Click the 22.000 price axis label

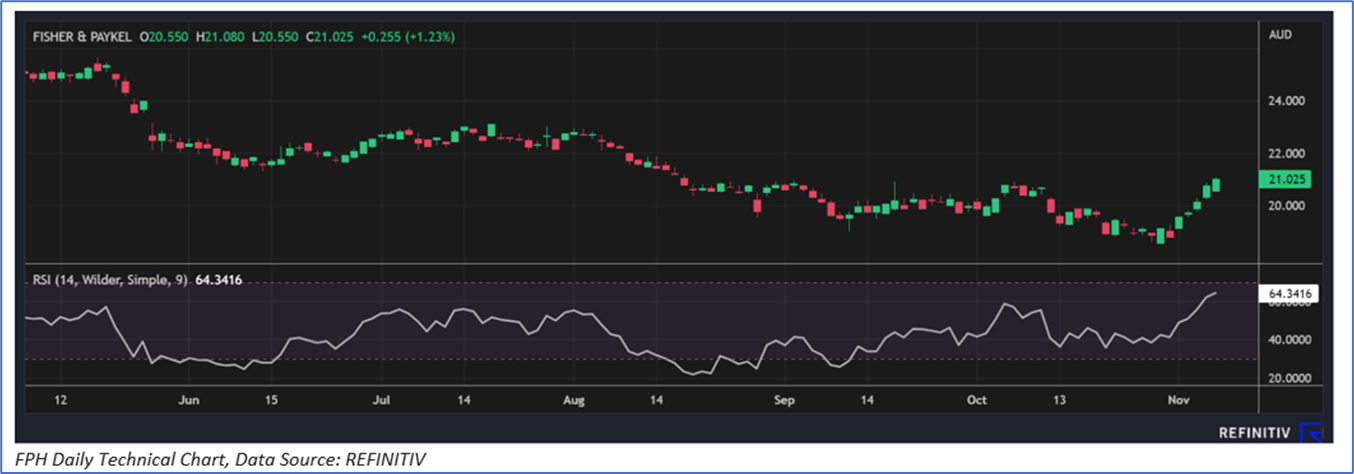[x=1285, y=153]
